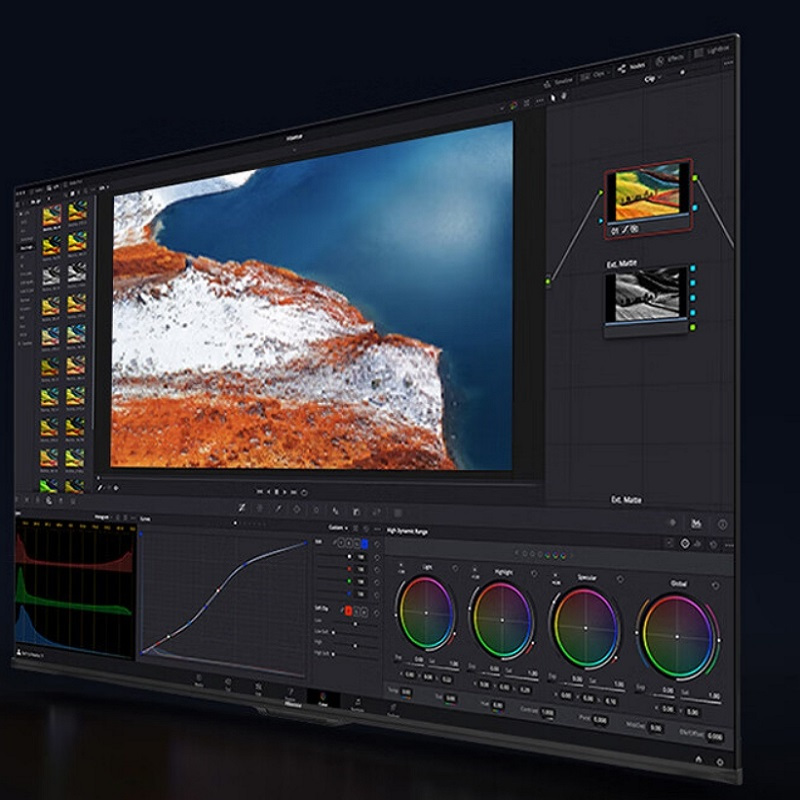Reset the Specular wheel
This screenshot has width=800, height=800.
[x=620, y=579]
